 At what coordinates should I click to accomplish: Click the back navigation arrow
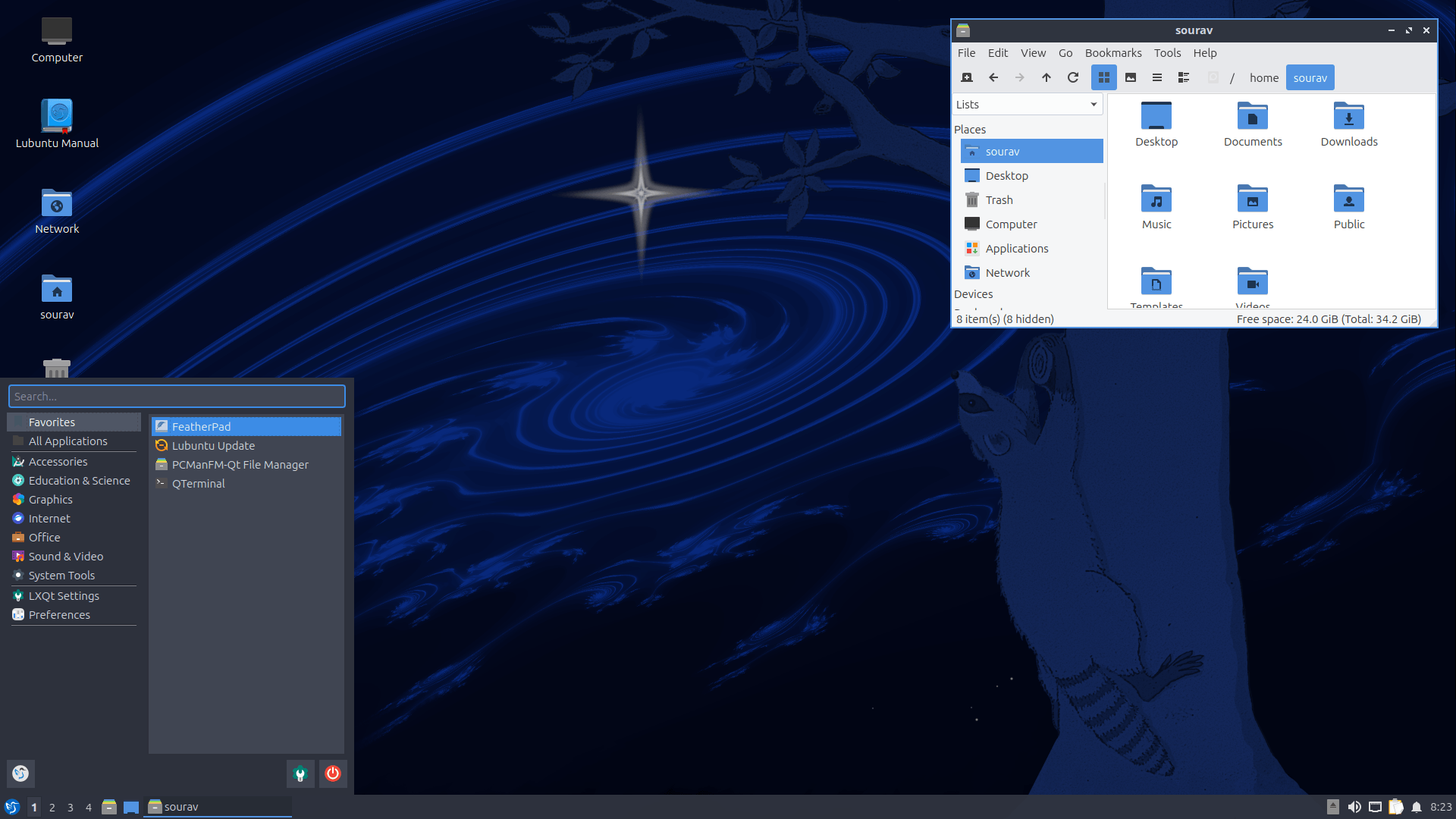pos(993,77)
